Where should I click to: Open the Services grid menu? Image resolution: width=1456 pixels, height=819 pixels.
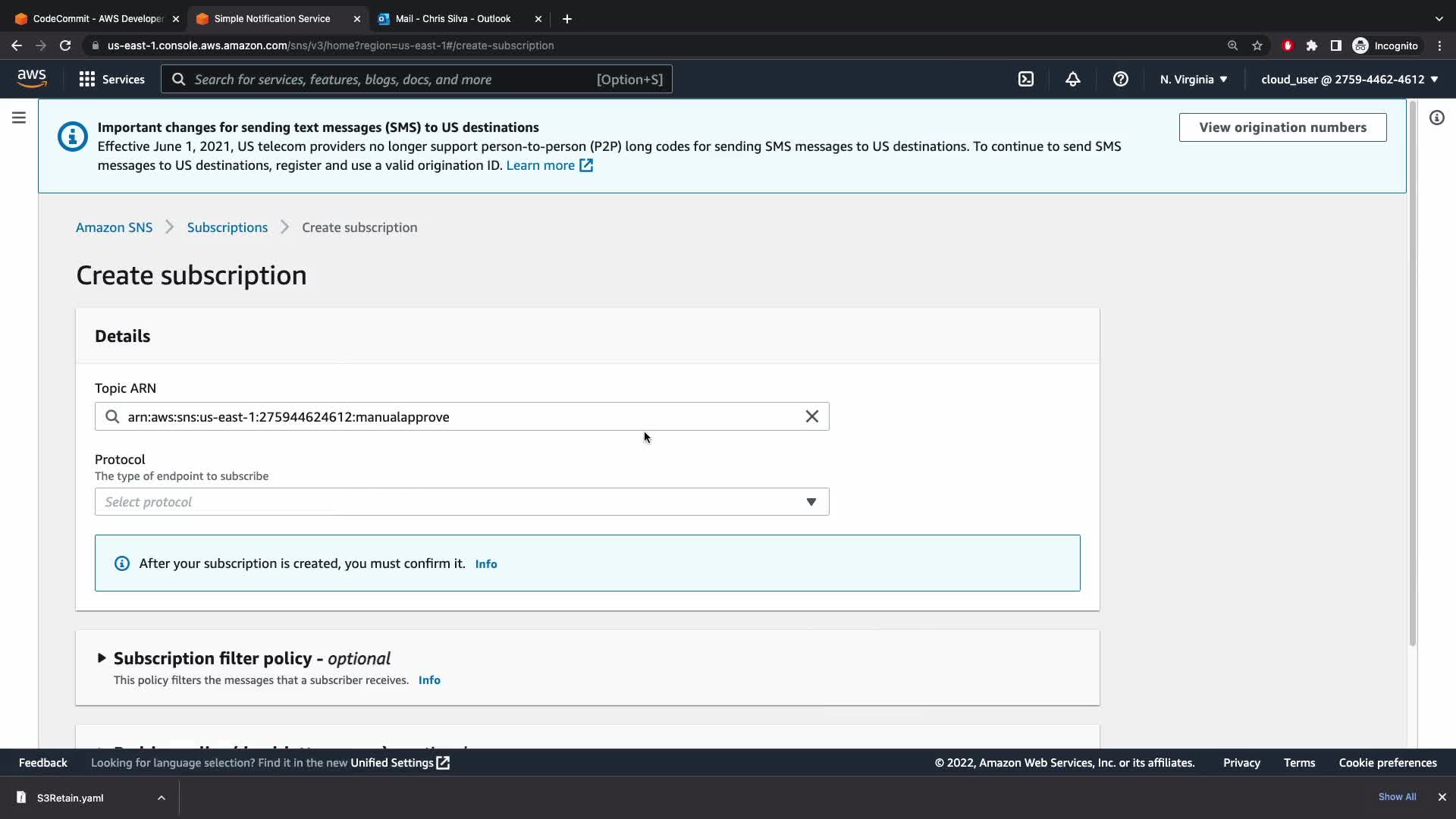(111, 80)
